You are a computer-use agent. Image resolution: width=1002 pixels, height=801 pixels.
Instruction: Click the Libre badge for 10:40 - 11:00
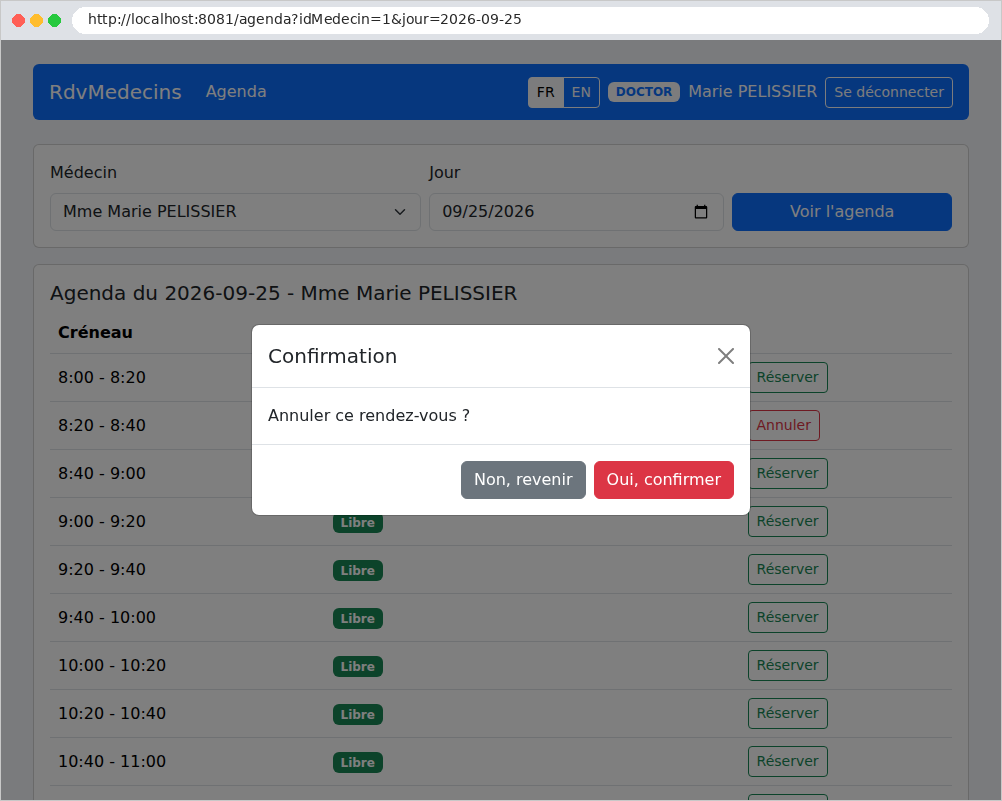tap(357, 762)
